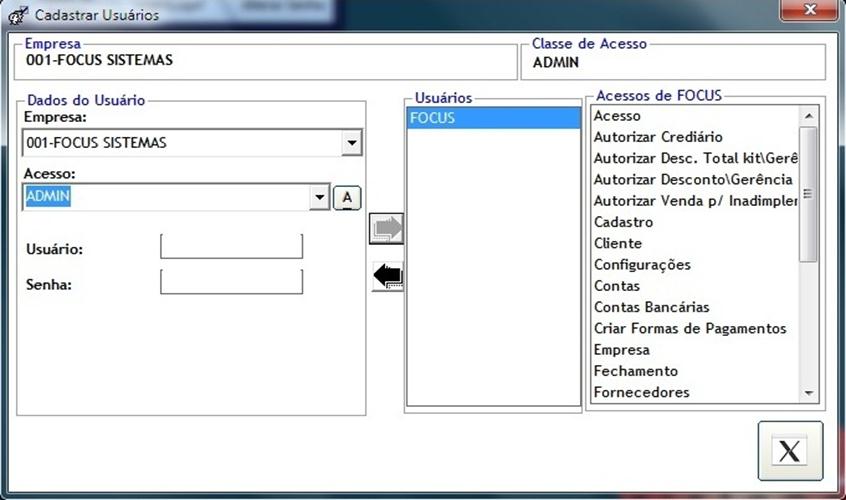Click the access list scrollbar up arrow
The width and height of the screenshot is (846, 500).
point(808,116)
